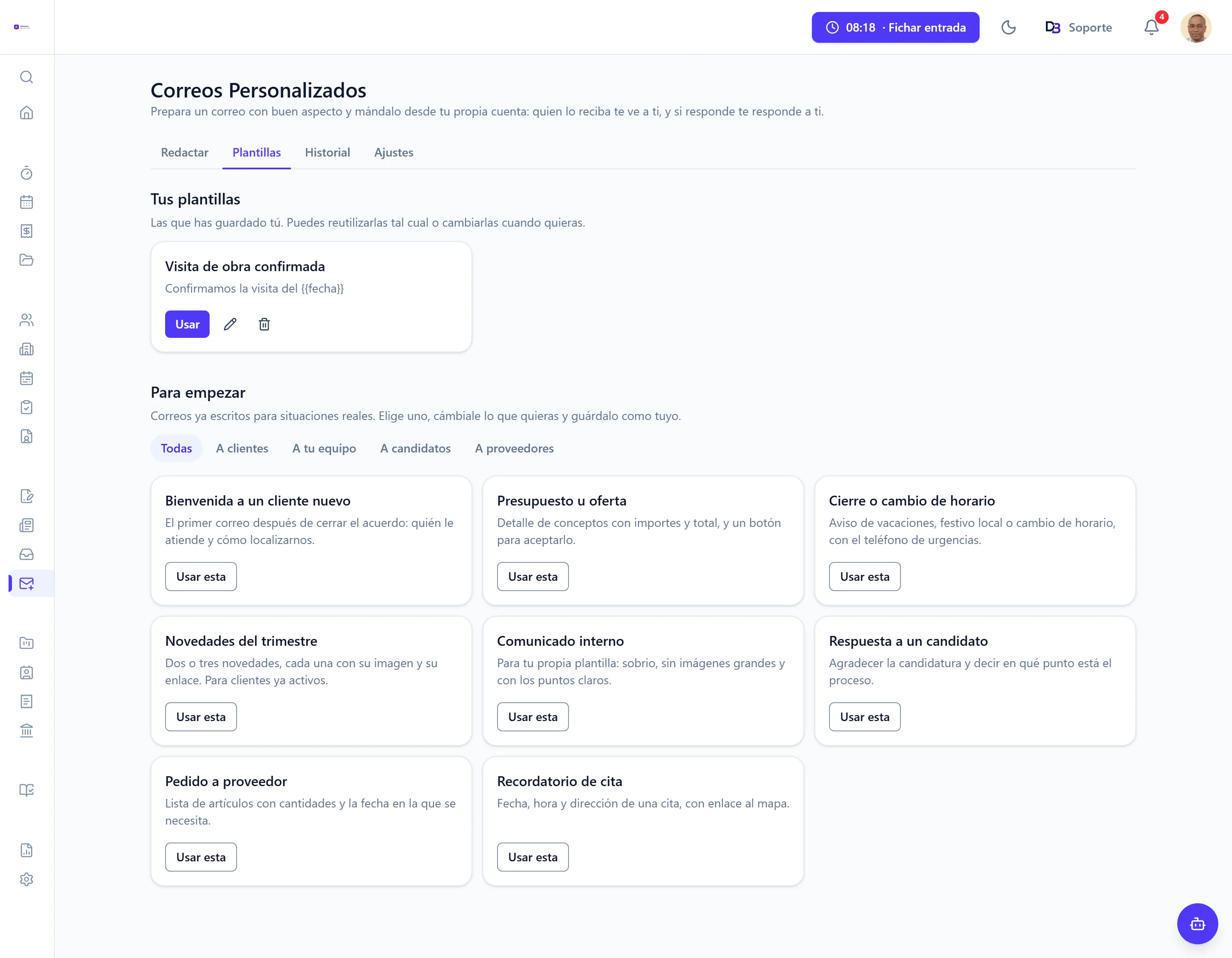Switch to the Redactar tab
This screenshot has width=1232, height=958.
(184, 152)
